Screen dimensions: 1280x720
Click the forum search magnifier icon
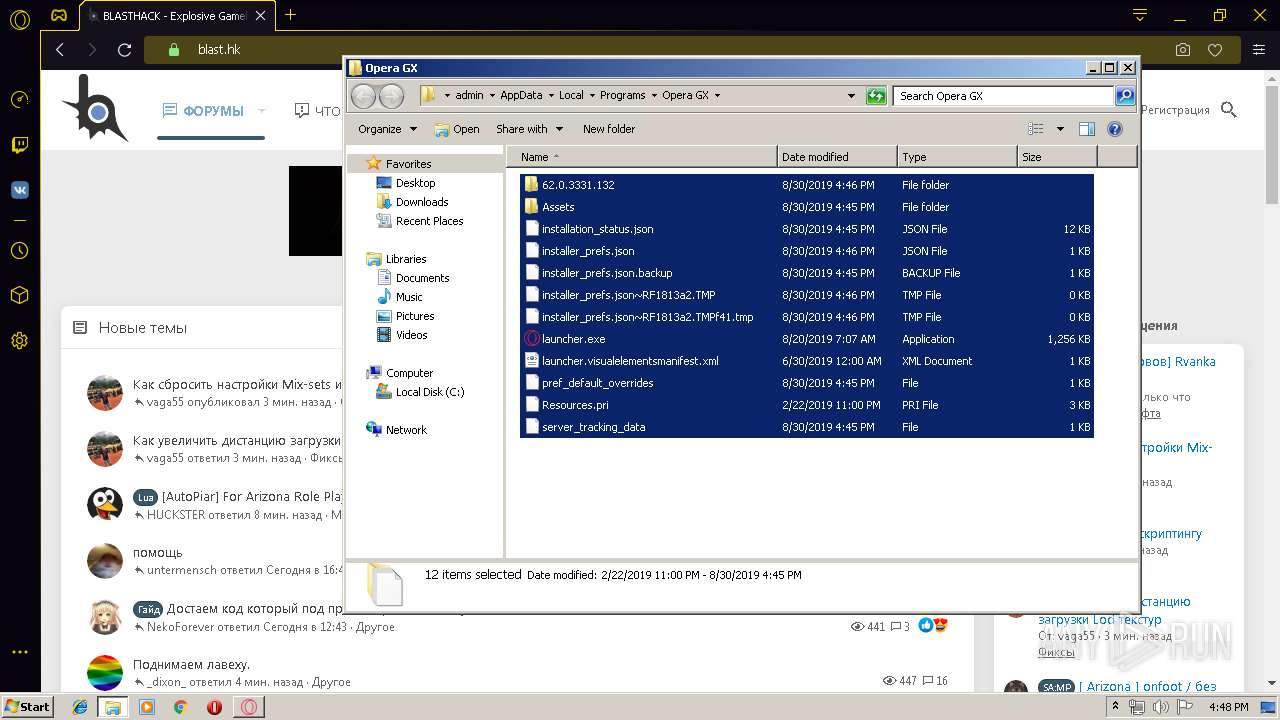(1229, 110)
